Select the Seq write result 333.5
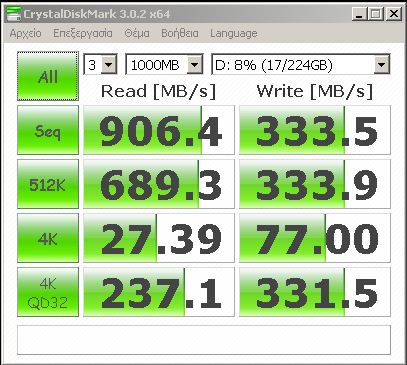407x365 pixels. click(315, 130)
